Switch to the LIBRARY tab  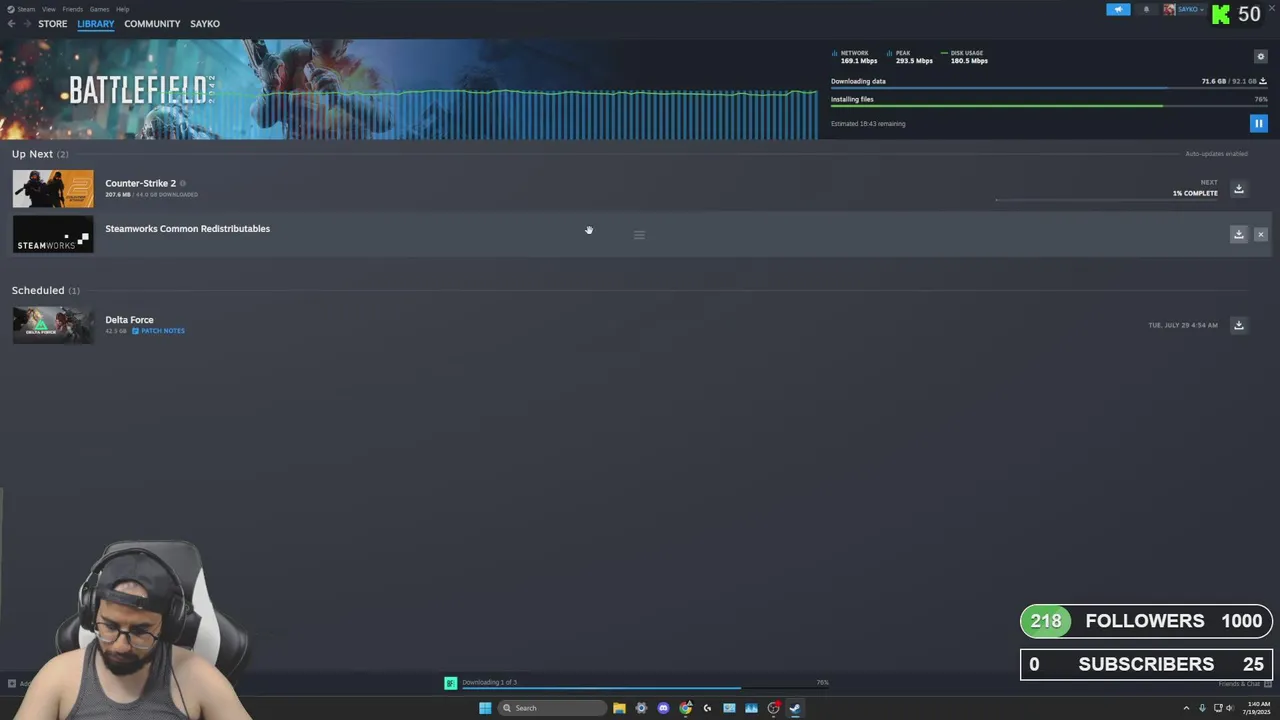point(96,24)
